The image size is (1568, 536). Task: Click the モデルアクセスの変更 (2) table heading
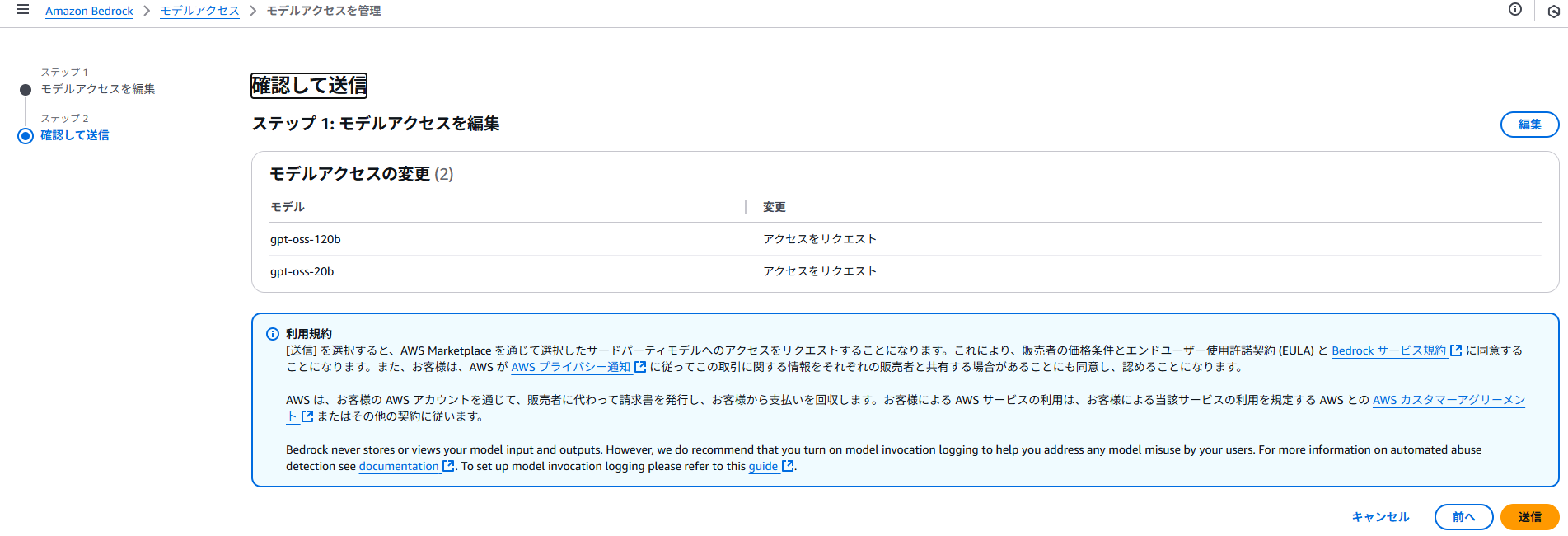pyautogui.click(x=362, y=174)
